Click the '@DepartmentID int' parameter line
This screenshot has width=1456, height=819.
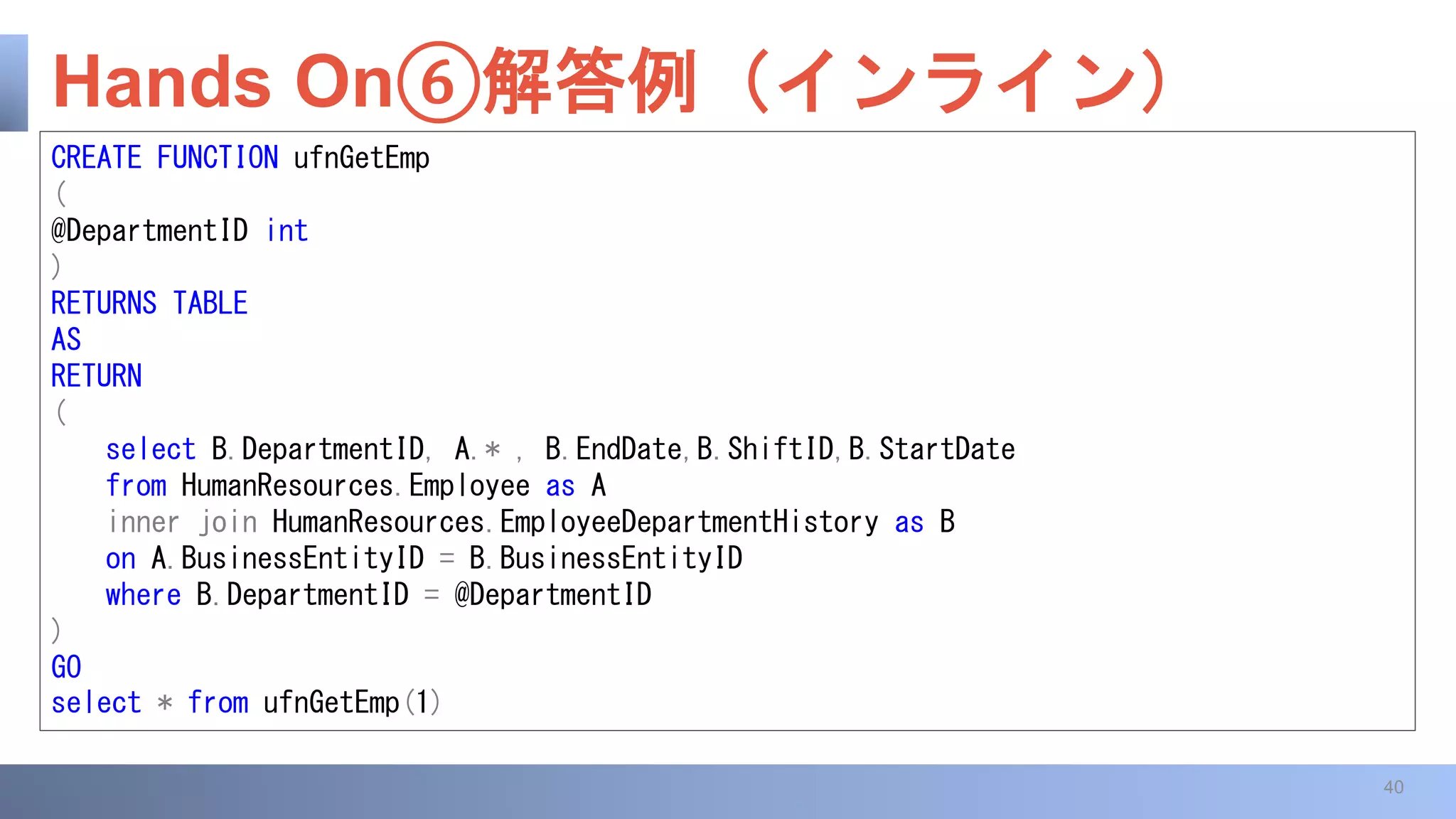pyautogui.click(x=180, y=230)
